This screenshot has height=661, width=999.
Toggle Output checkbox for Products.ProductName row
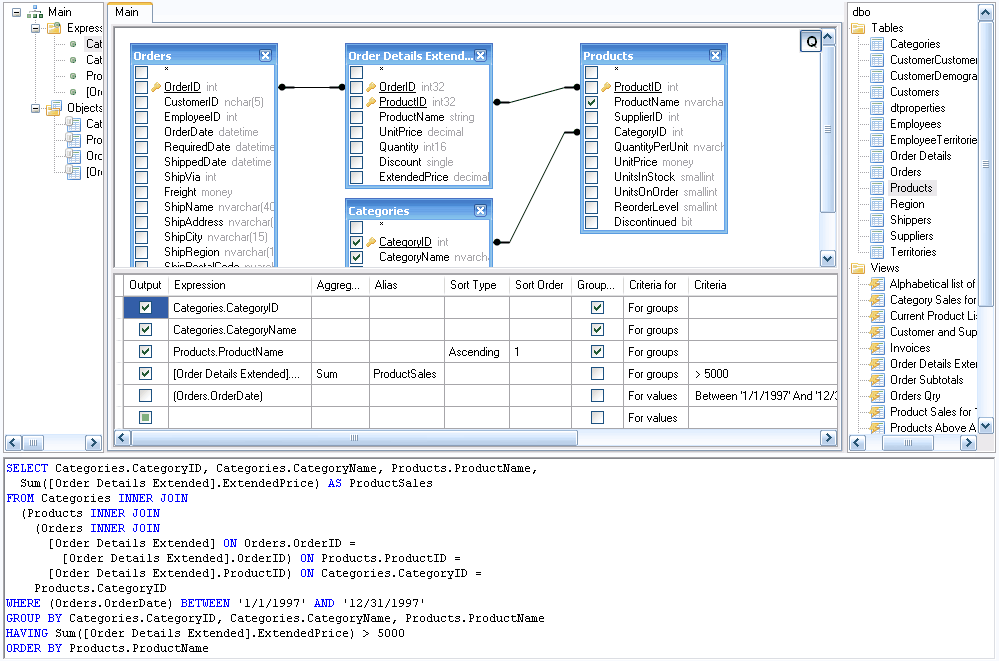click(x=145, y=352)
